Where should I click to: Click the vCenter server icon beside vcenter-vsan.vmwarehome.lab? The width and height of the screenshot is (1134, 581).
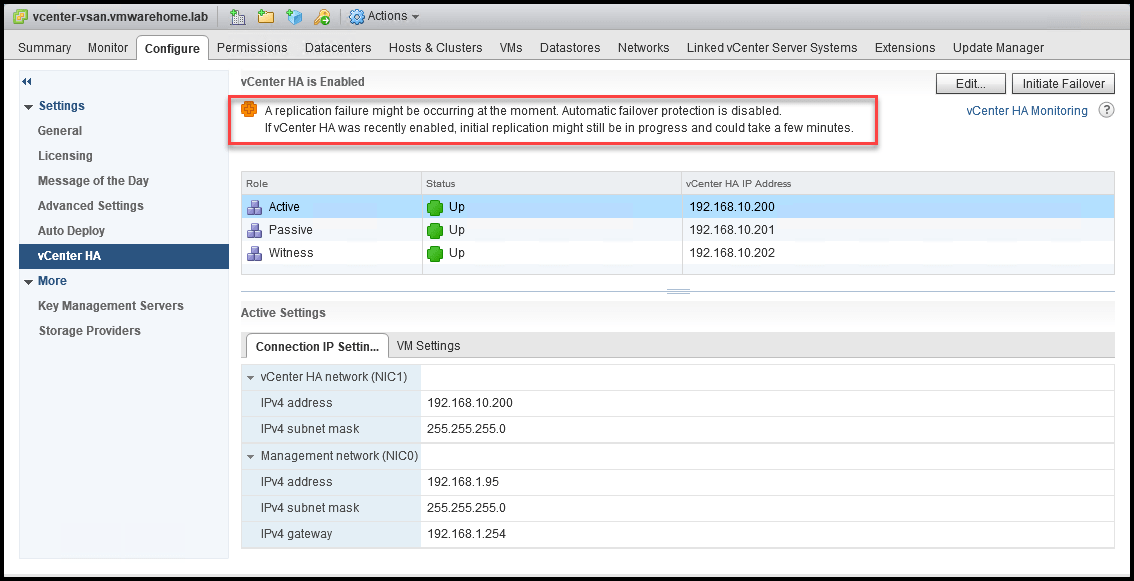coord(21,17)
